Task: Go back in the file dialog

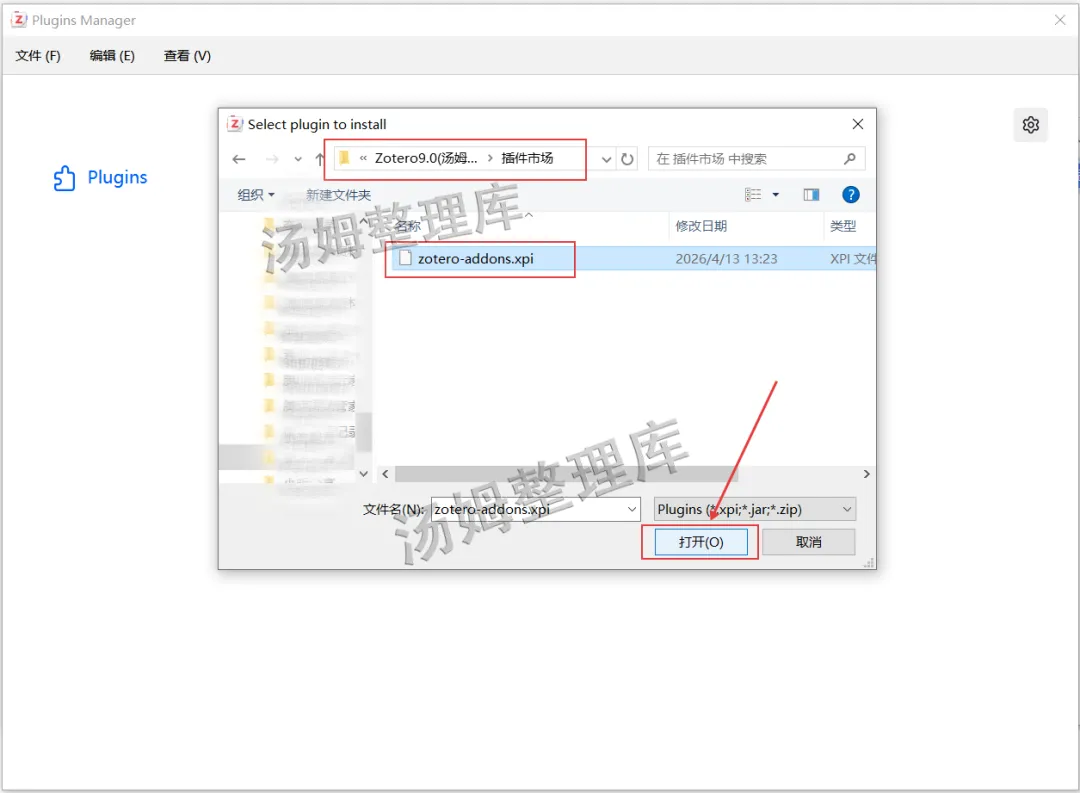Action: click(x=239, y=159)
